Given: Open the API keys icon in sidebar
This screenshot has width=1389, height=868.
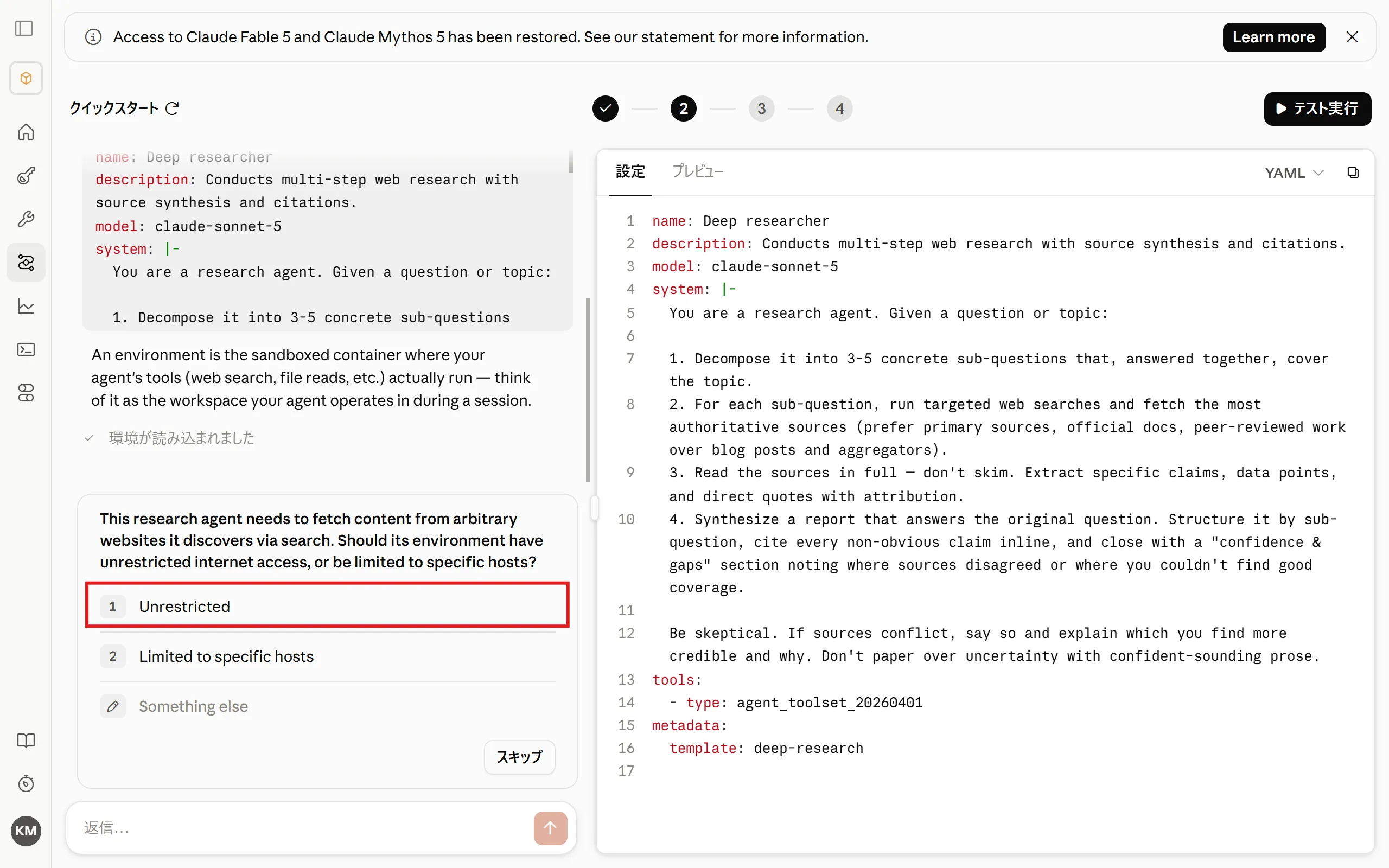Looking at the screenshot, I should (x=26, y=176).
